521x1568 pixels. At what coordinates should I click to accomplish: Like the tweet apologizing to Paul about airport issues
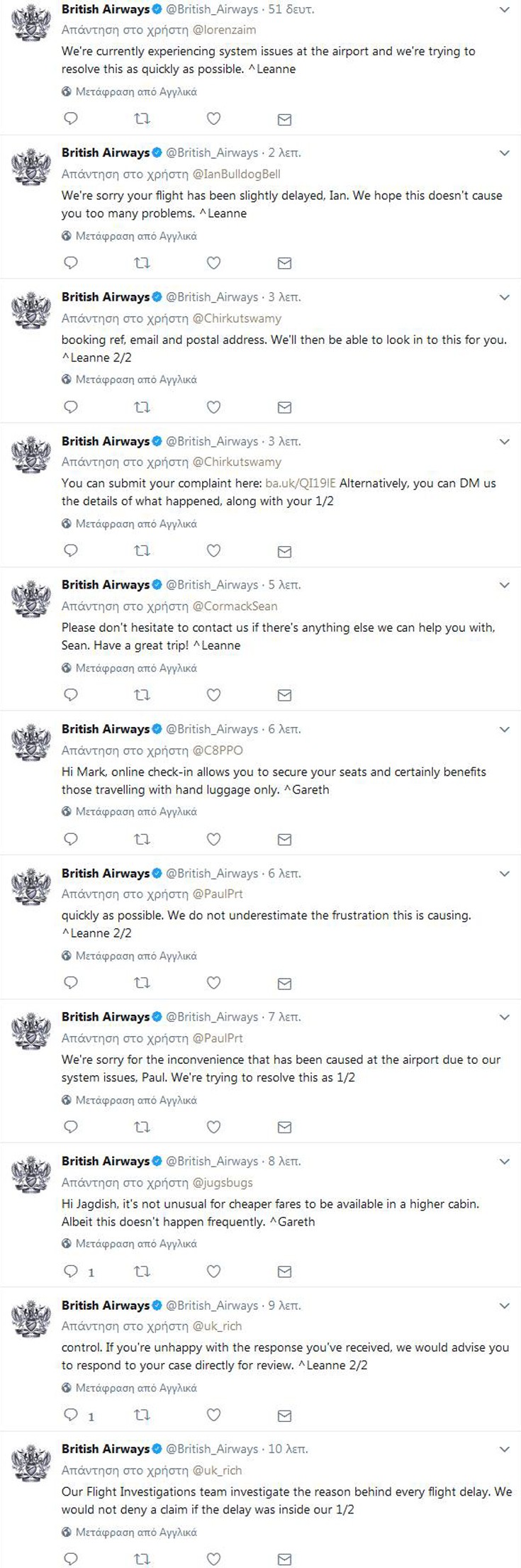(x=213, y=1126)
